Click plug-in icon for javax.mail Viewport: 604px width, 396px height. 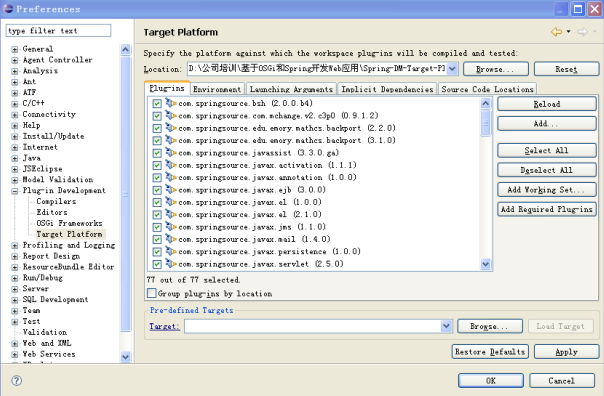coord(171,238)
